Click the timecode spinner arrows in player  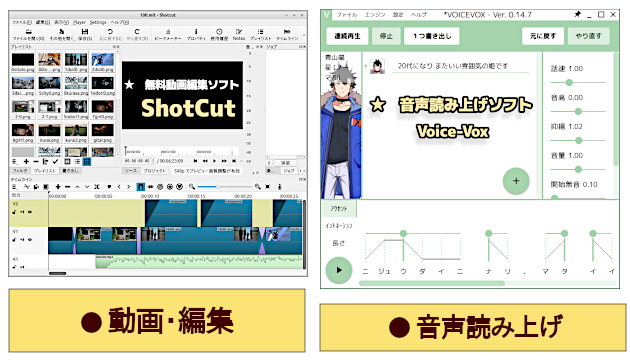click(153, 161)
